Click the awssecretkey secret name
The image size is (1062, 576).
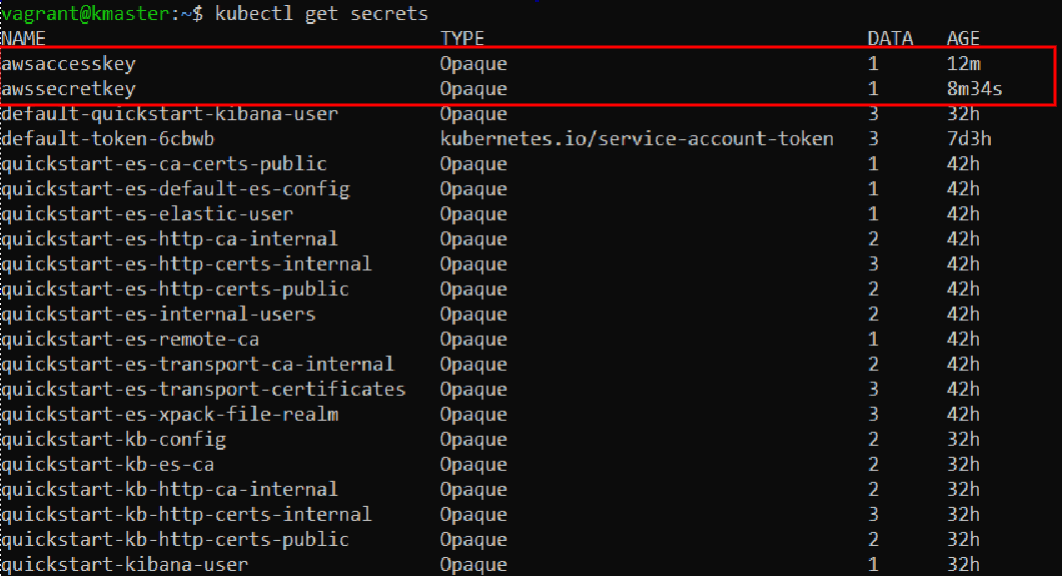point(68,89)
